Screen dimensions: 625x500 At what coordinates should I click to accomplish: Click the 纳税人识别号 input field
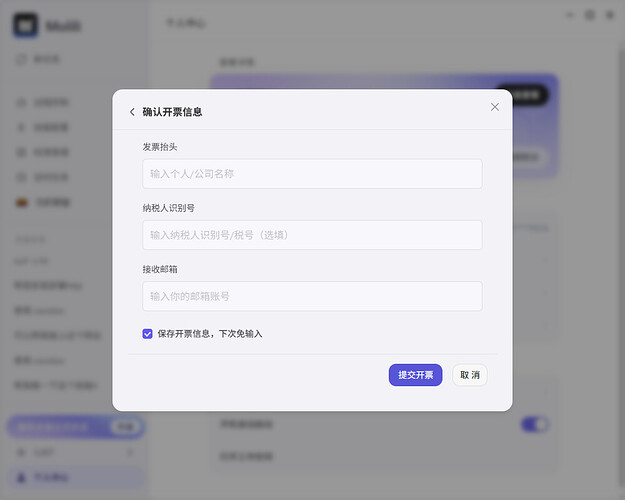point(312,235)
